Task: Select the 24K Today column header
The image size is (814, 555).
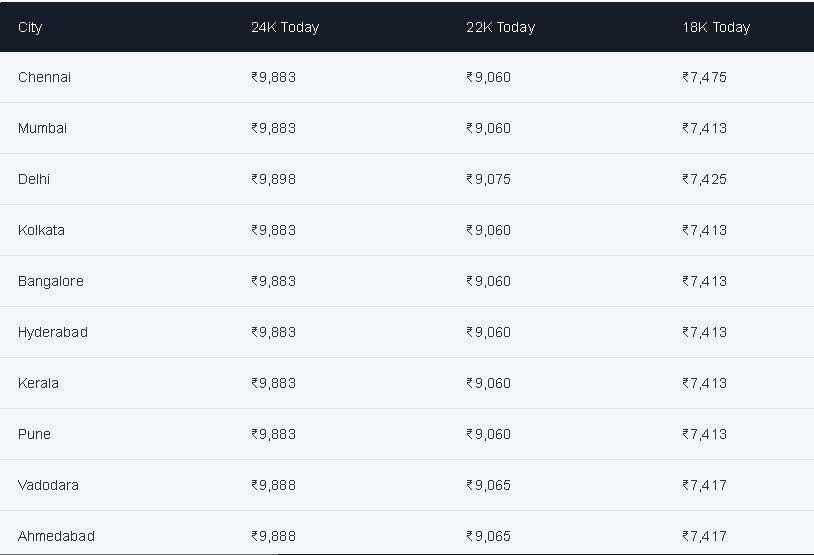Action: (285, 28)
